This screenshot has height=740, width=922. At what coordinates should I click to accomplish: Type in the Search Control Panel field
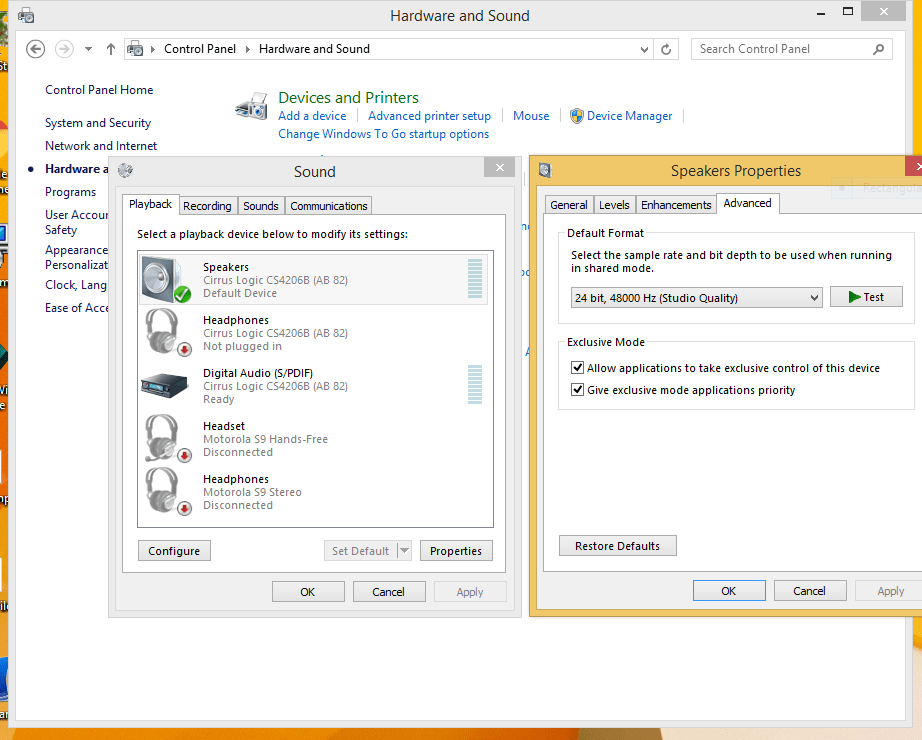click(x=780, y=48)
